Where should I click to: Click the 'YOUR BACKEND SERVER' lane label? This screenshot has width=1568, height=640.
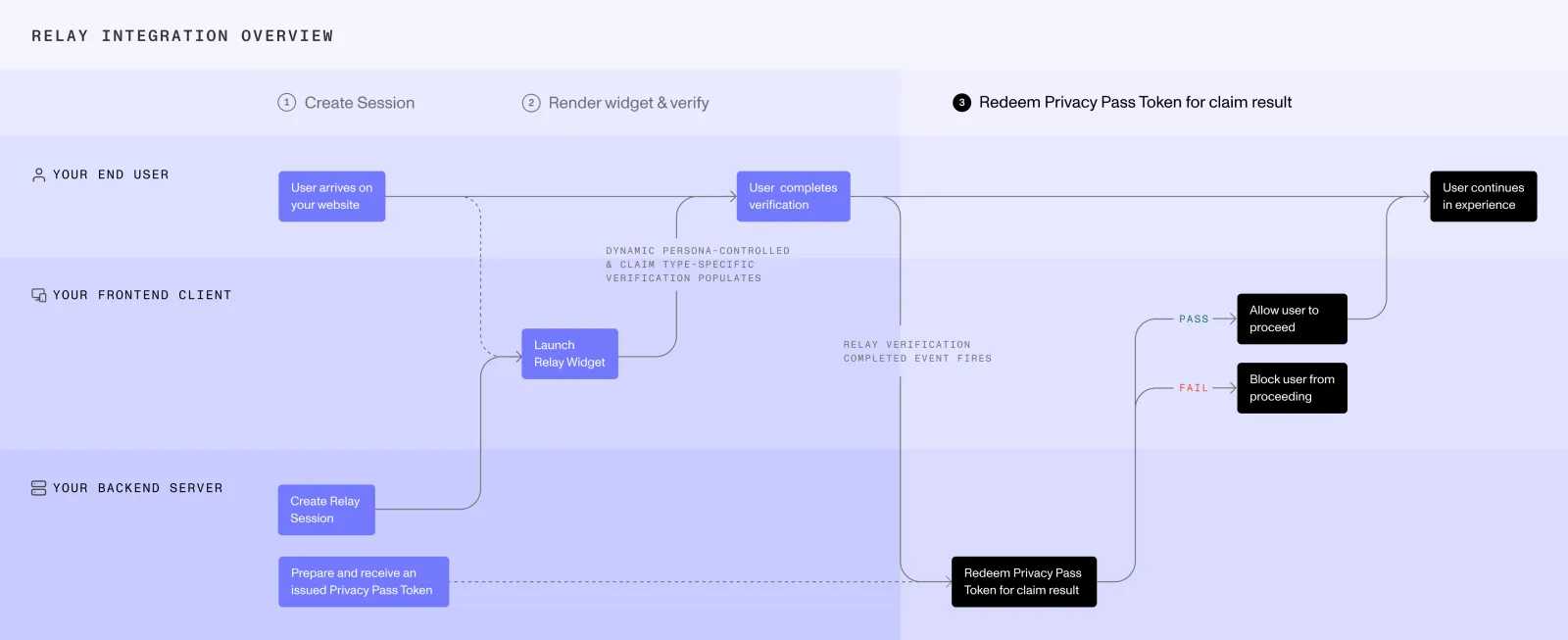tap(138, 488)
